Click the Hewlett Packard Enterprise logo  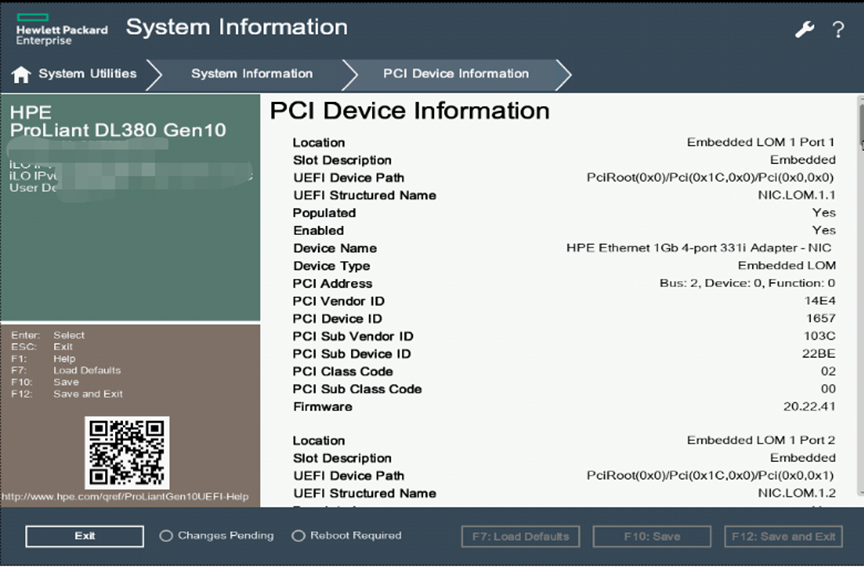click(60, 30)
